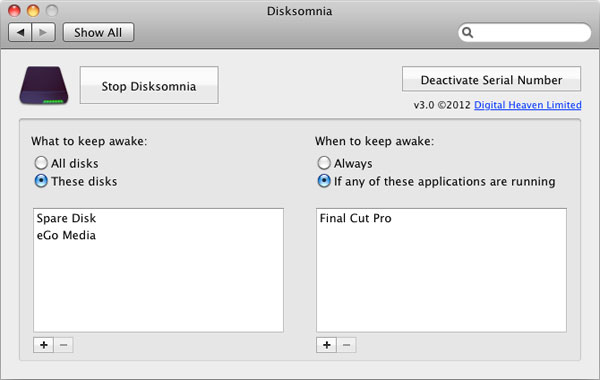Click the back navigation arrow
The height and width of the screenshot is (380, 600).
[x=20, y=33]
